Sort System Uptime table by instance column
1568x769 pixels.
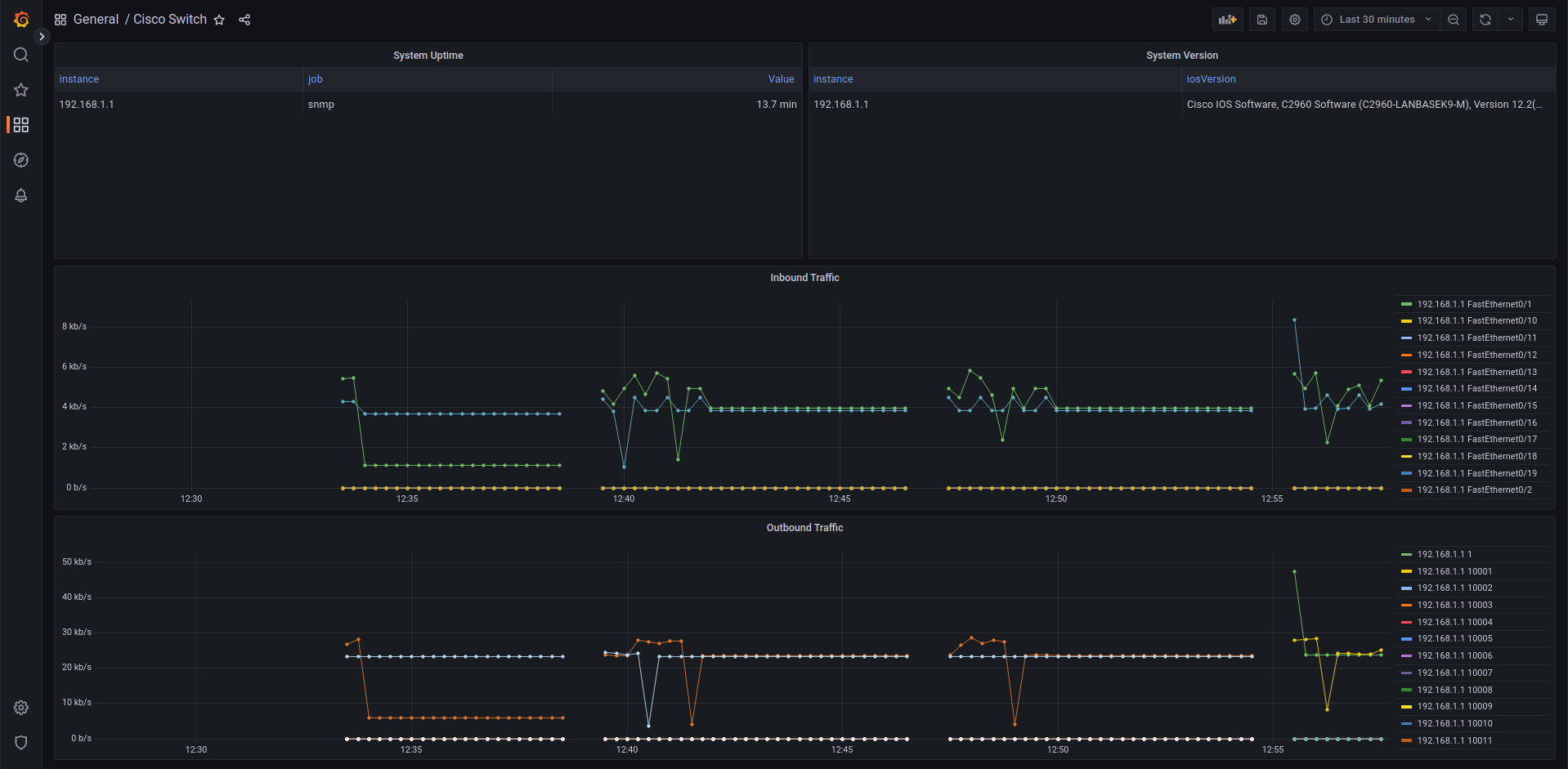[79, 79]
